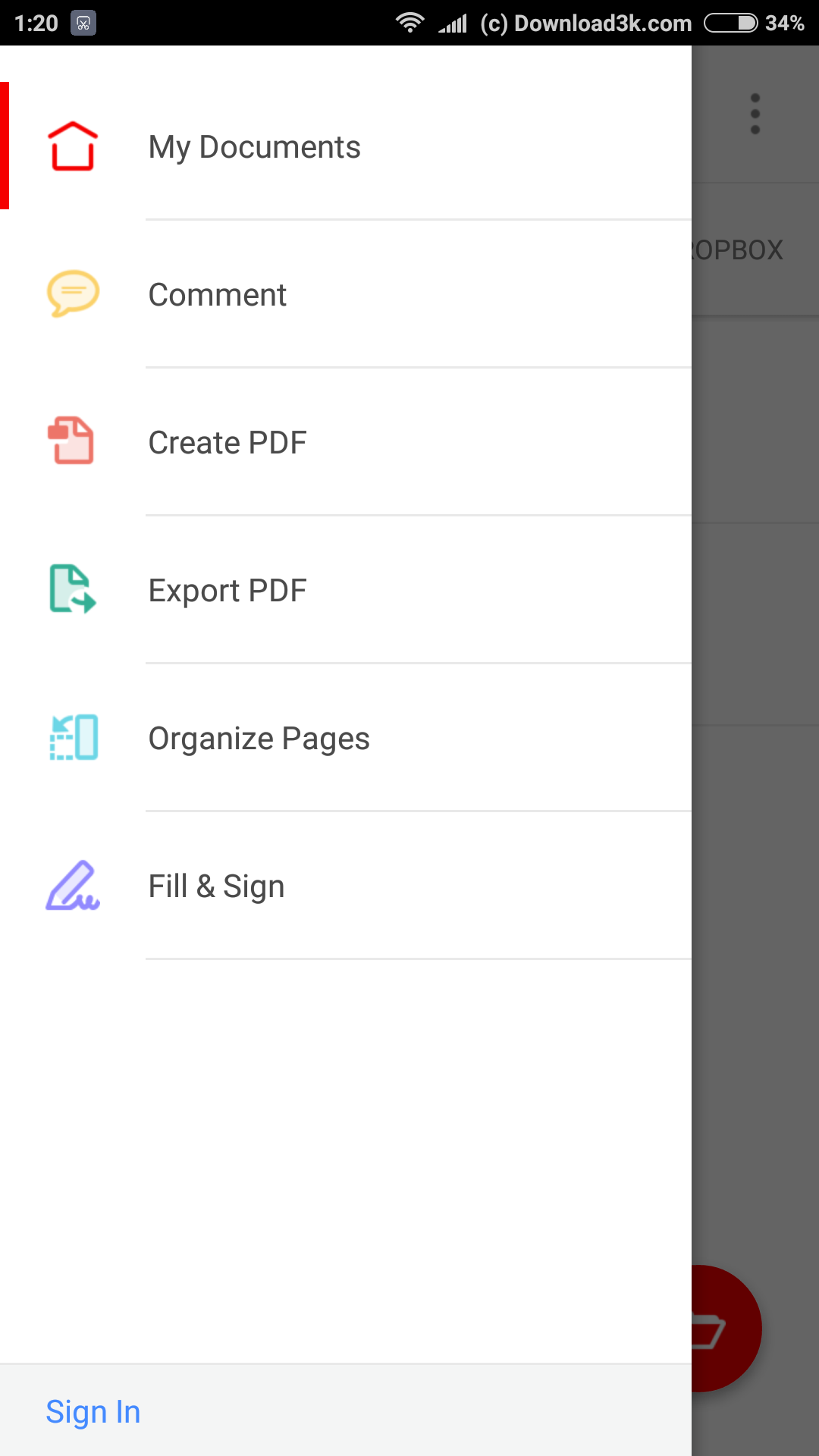This screenshot has height=1456, width=819.
Task: Choose Fill & Sign from the drawer
Action: click(216, 885)
